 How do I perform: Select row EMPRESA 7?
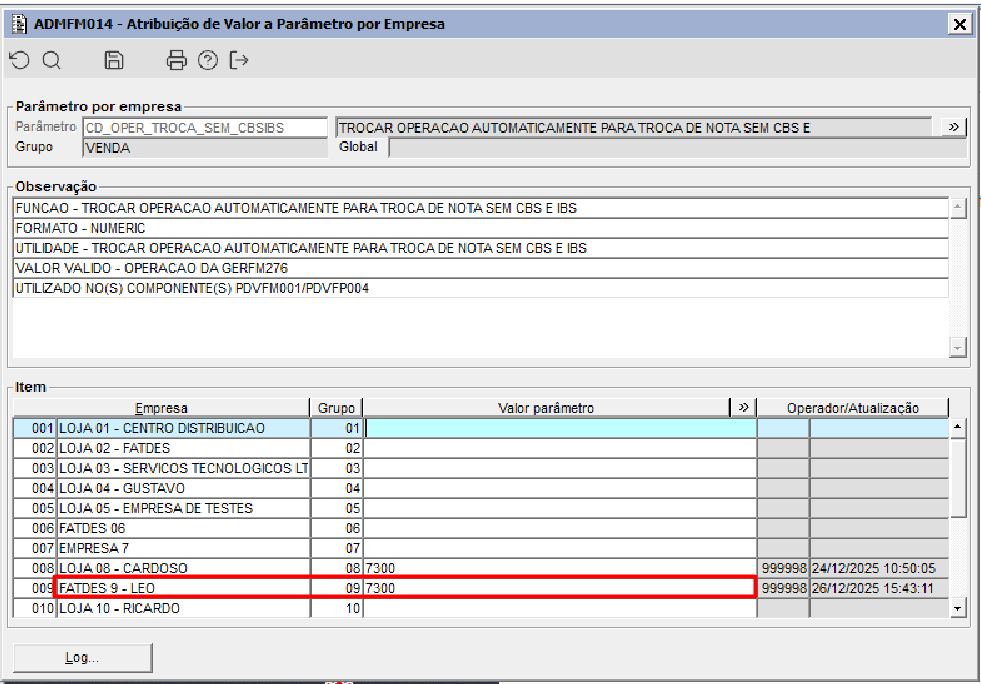[480, 548]
